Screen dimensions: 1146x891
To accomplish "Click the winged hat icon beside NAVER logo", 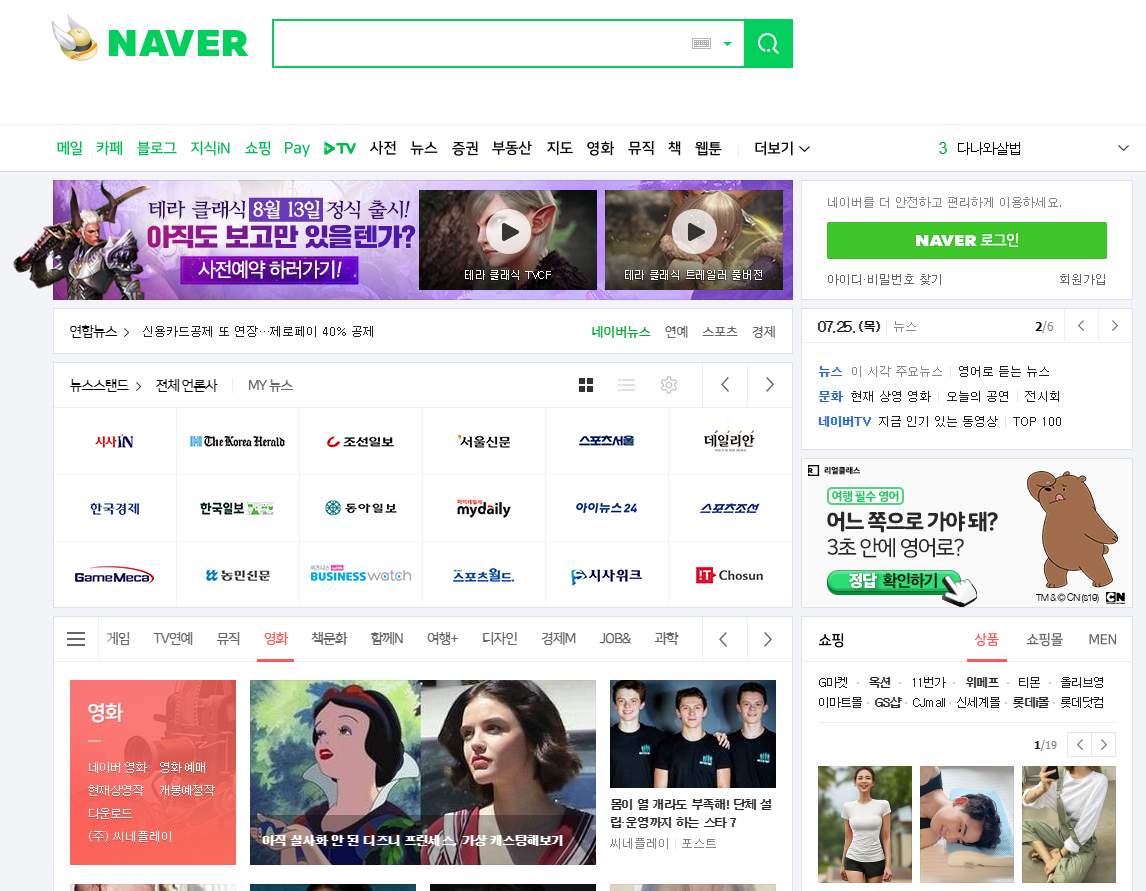I will click(75, 39).
